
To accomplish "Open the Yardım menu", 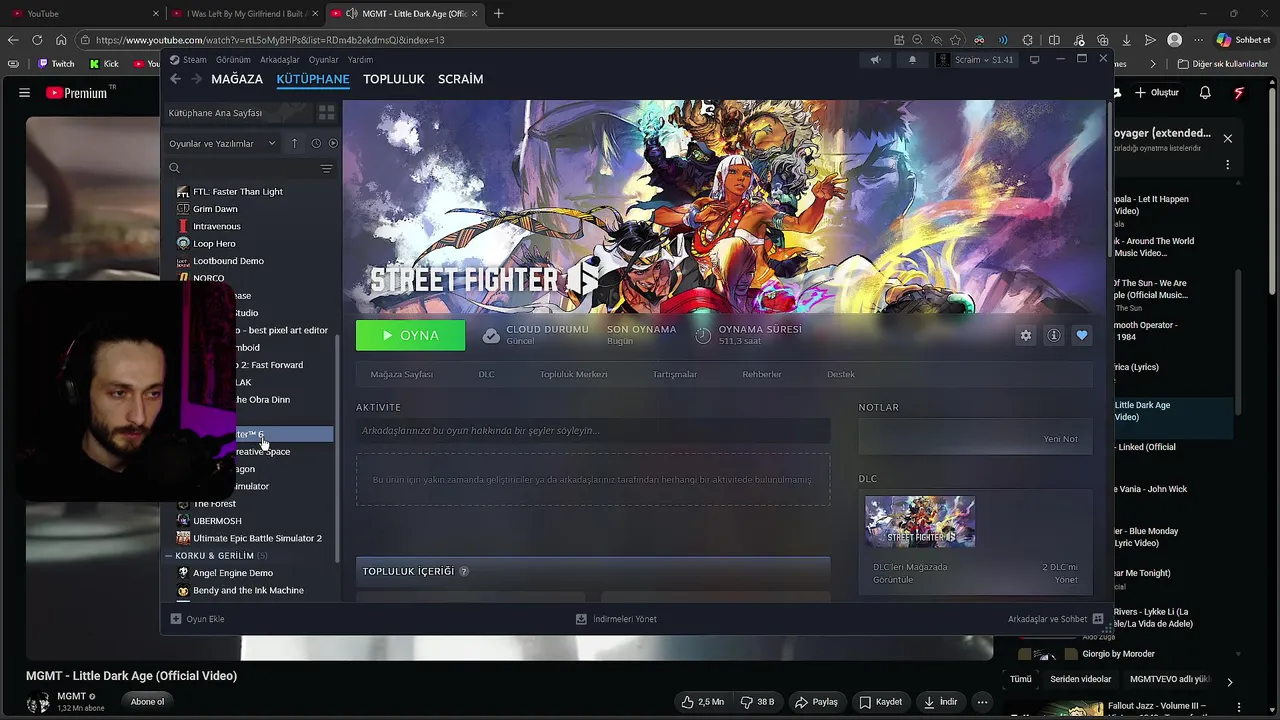I will [360, 60].
